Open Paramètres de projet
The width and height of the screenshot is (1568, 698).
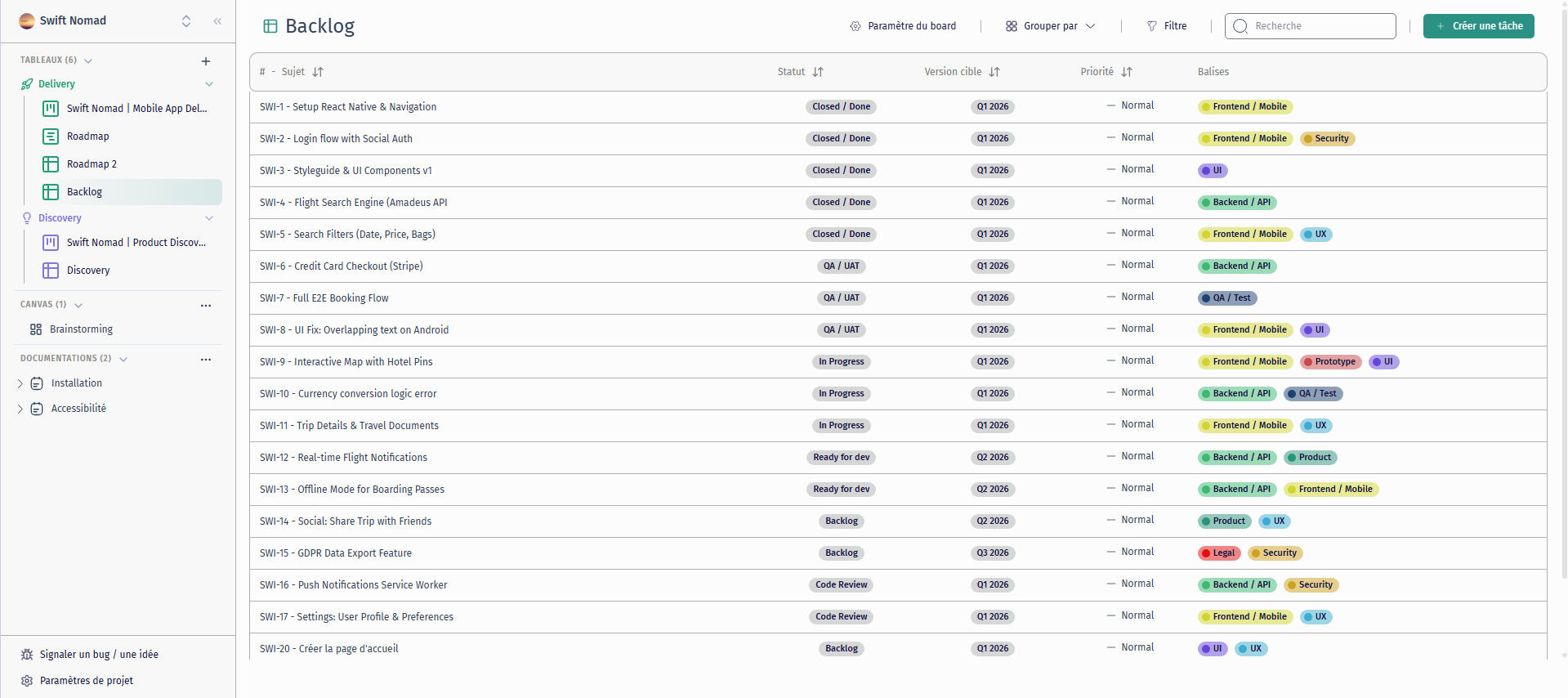point(77,681)
